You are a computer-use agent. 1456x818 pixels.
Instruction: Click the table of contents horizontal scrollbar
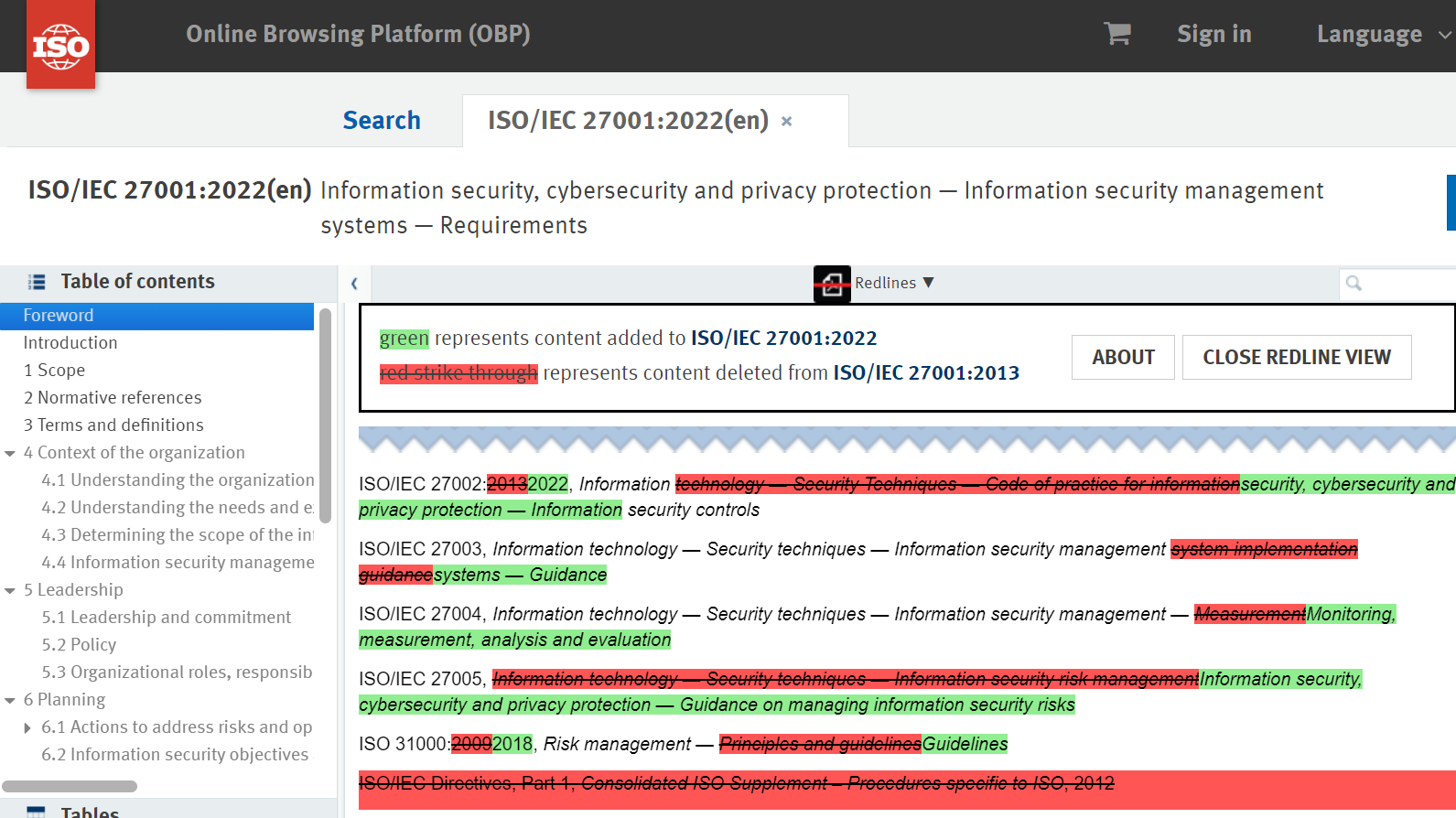point(70,786)
